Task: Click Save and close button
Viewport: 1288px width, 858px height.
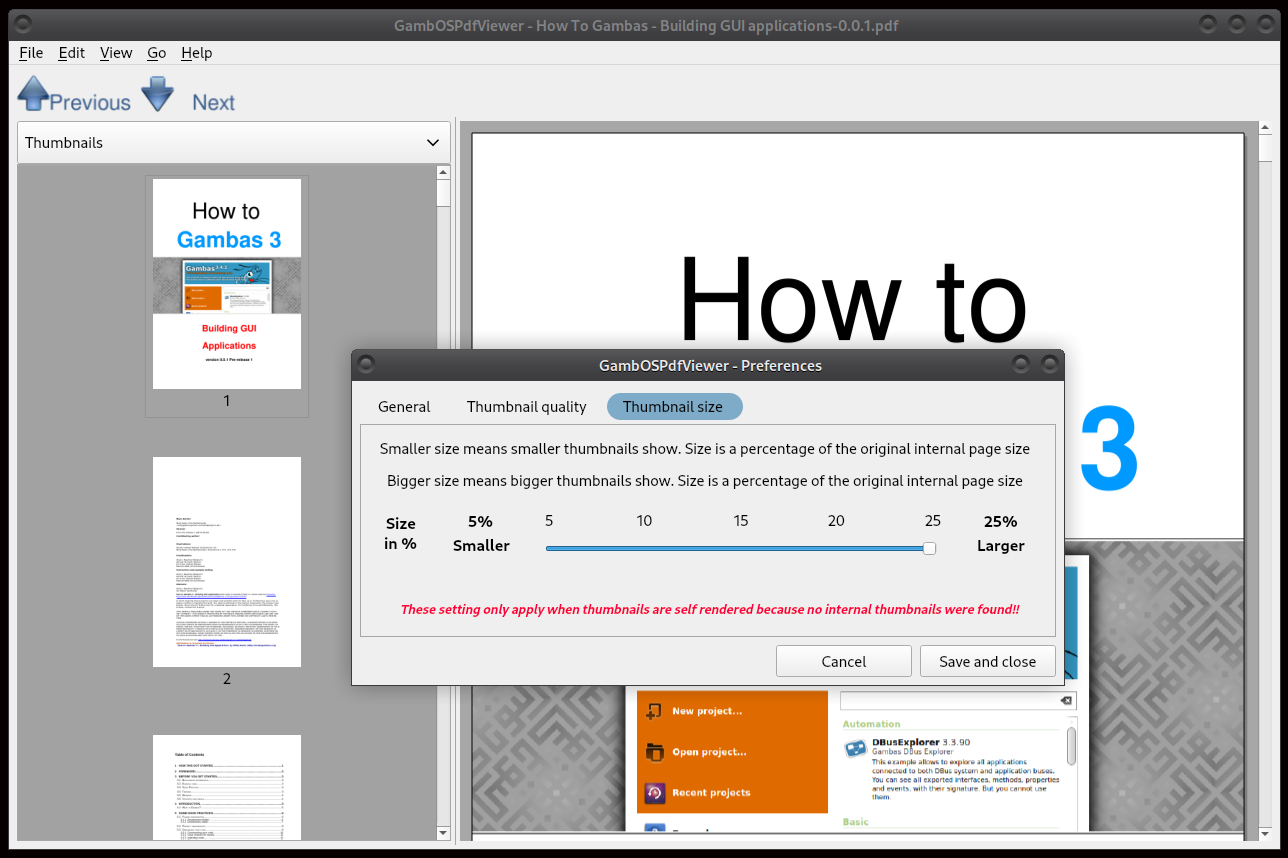Action: [987, 661]
